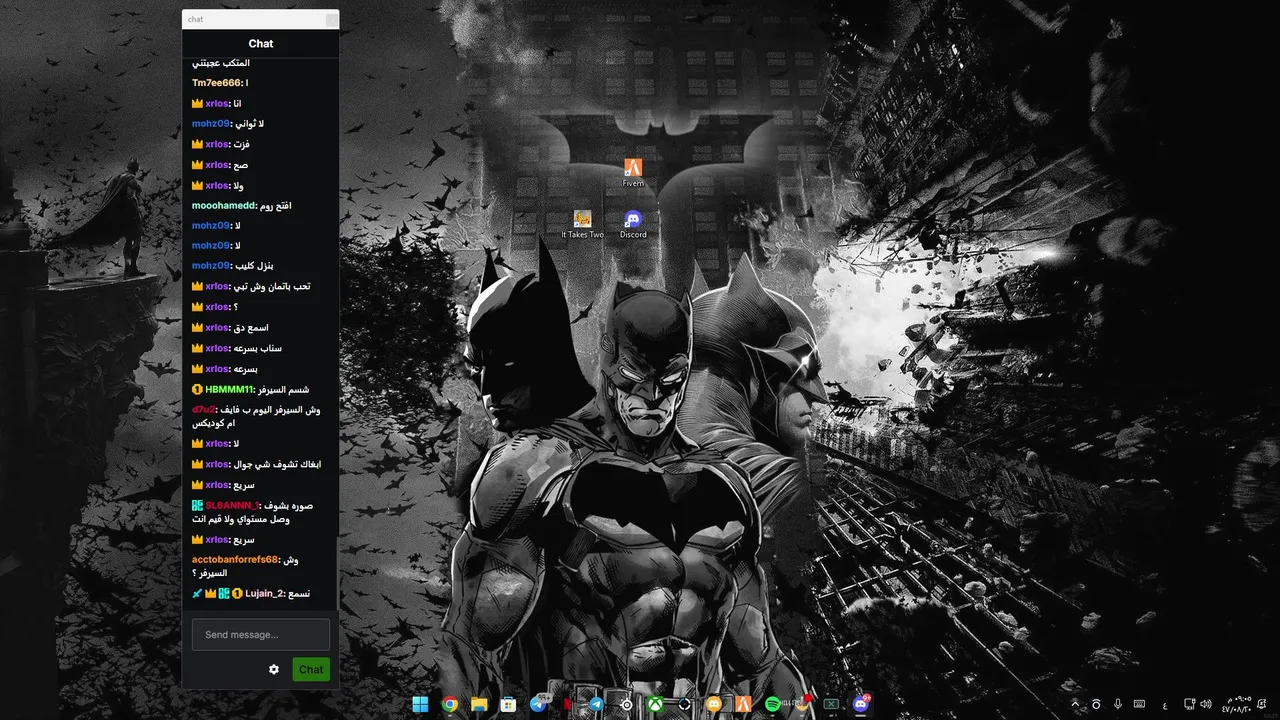Click the HBMMM11 message 'شسم السيرفر'
This screenshot has width=1280, height=720.
[x=283, y=390]
